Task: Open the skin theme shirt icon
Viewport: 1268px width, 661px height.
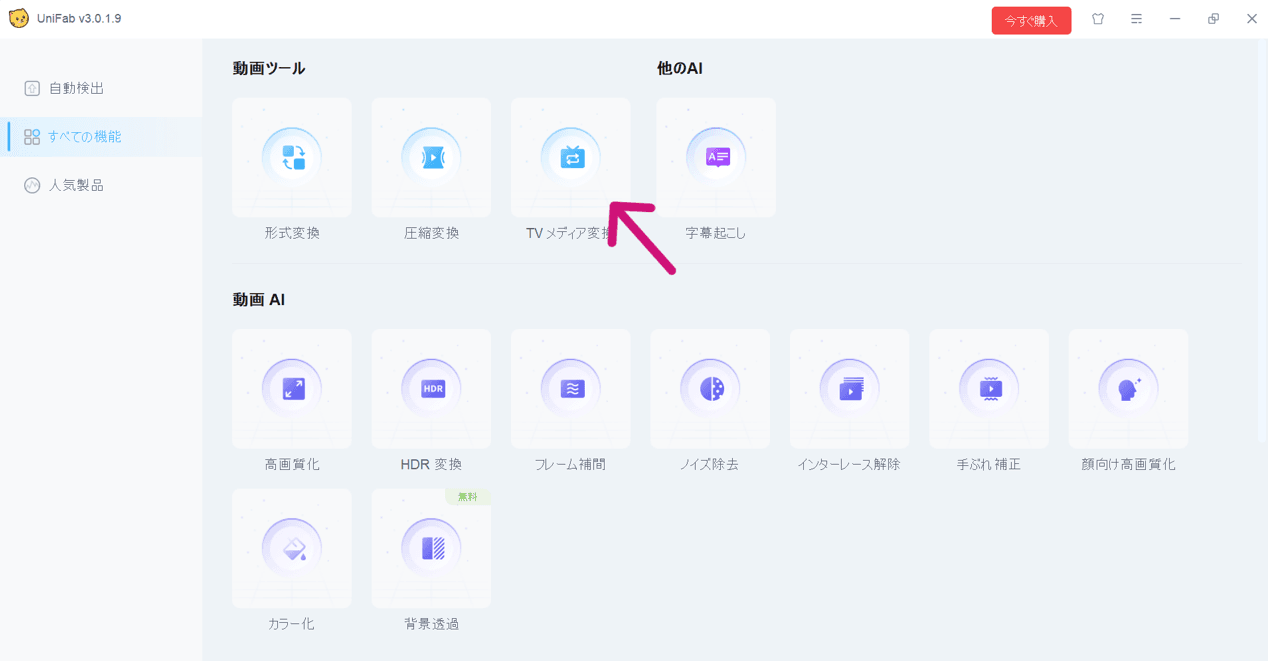Action: point(1098,19)
